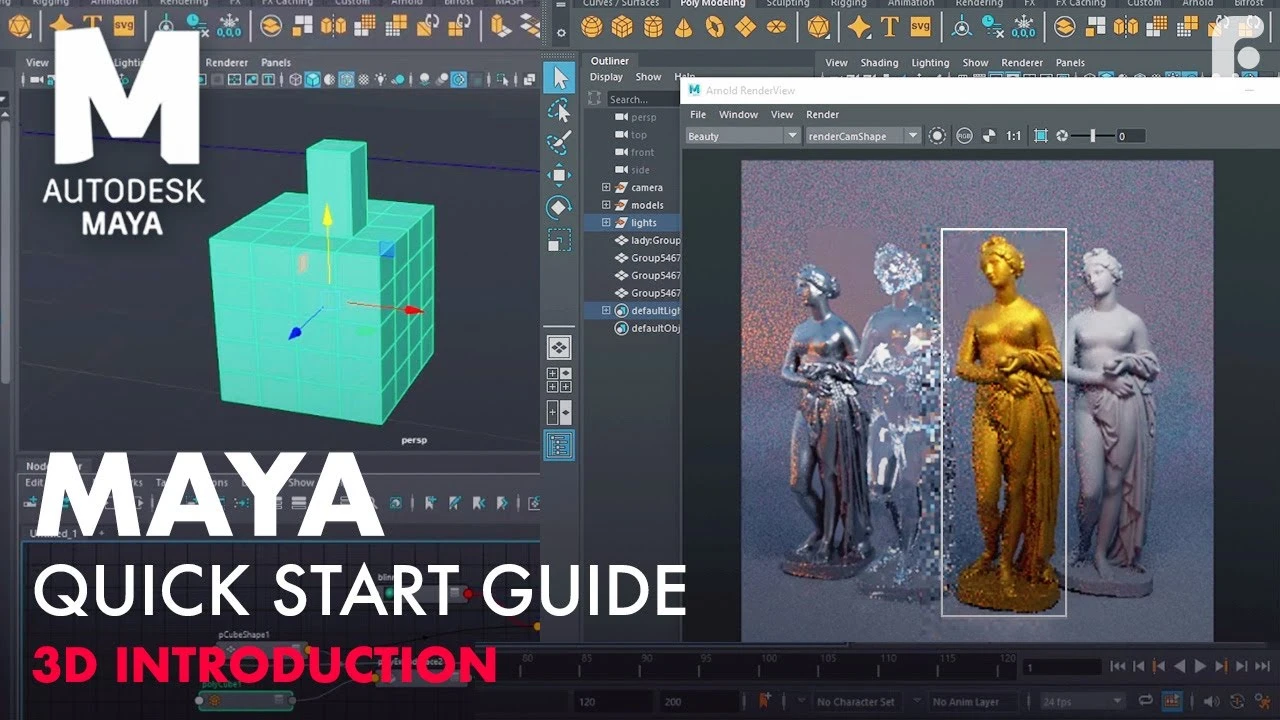Toggle auto keyframe bookmark icon

point(766,701)
